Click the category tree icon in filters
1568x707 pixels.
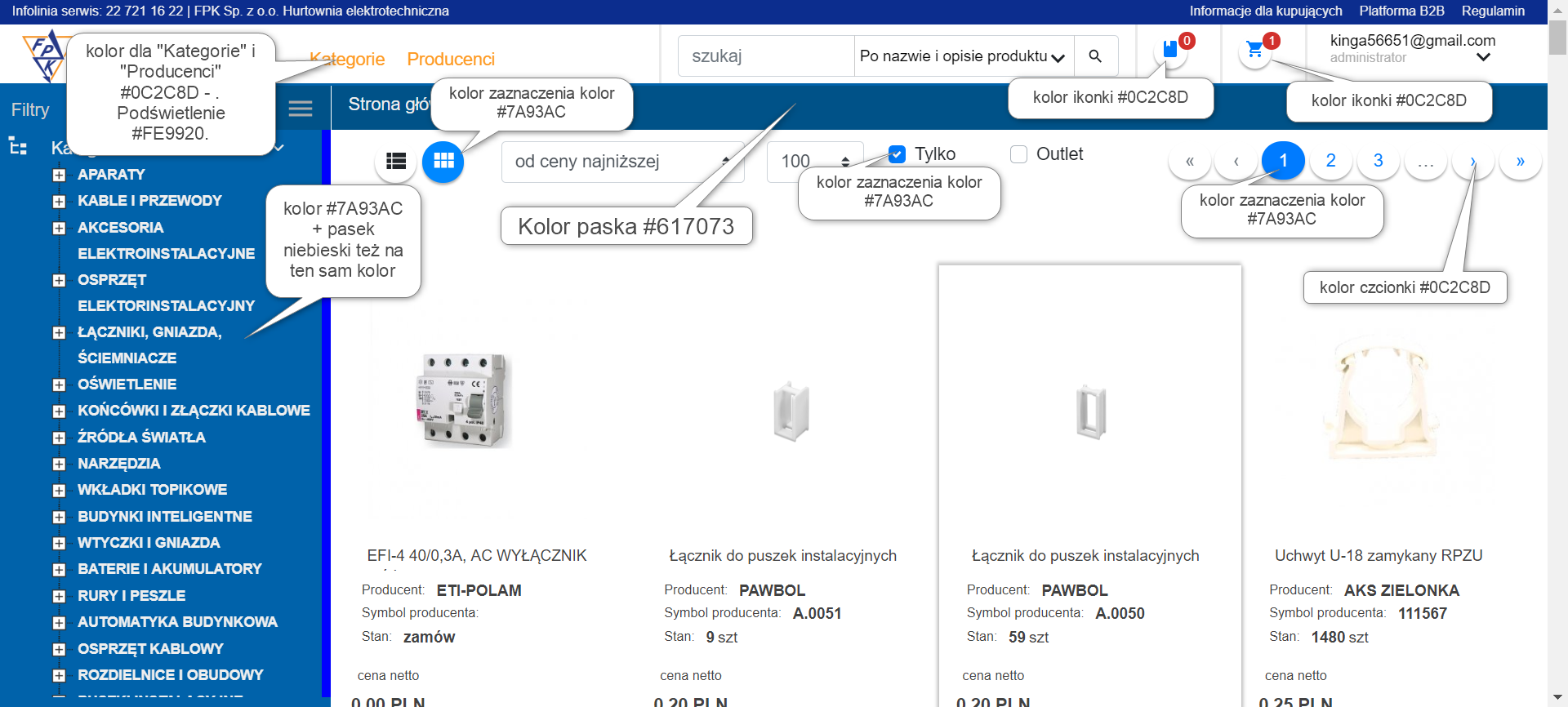18,147
